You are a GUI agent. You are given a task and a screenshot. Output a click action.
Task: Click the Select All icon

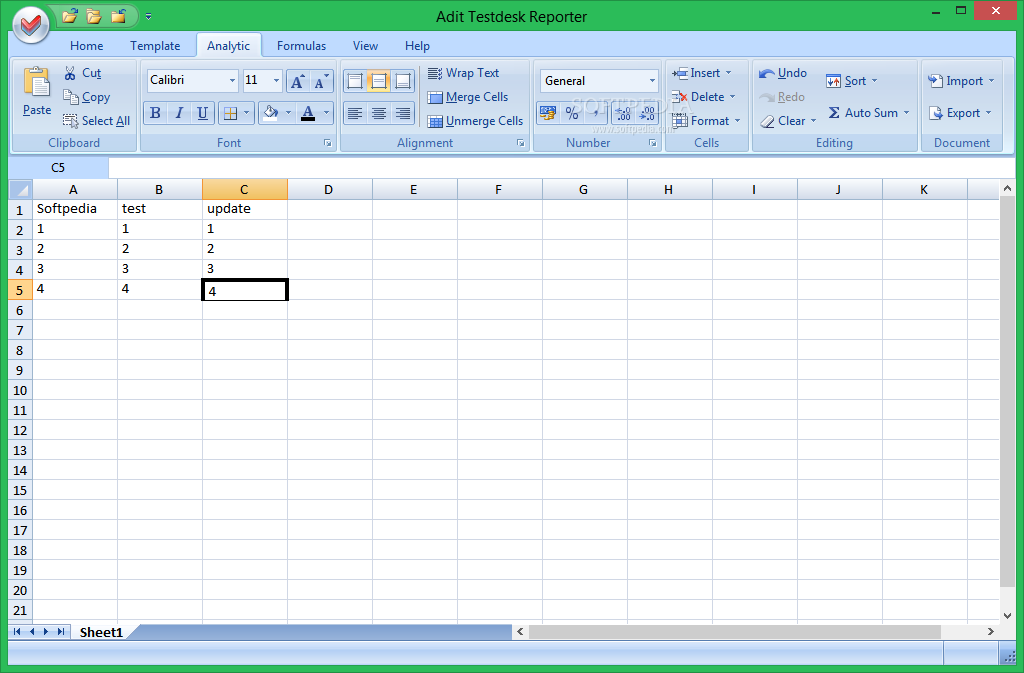tap(71, 121)
